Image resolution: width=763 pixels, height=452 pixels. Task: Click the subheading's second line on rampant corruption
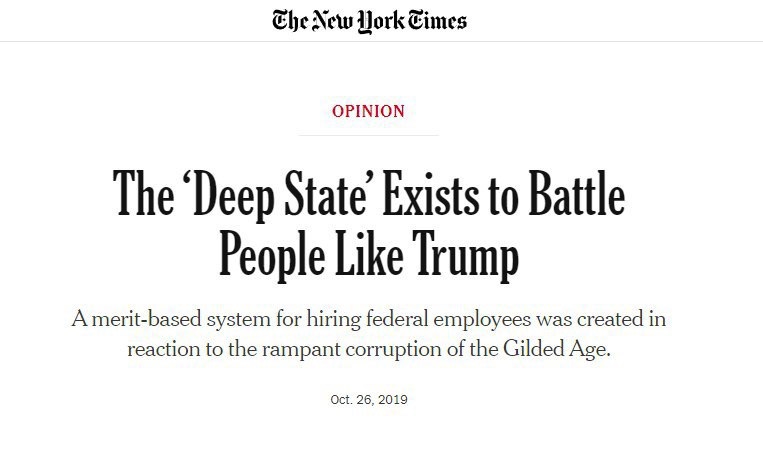(x=369, y=351)
